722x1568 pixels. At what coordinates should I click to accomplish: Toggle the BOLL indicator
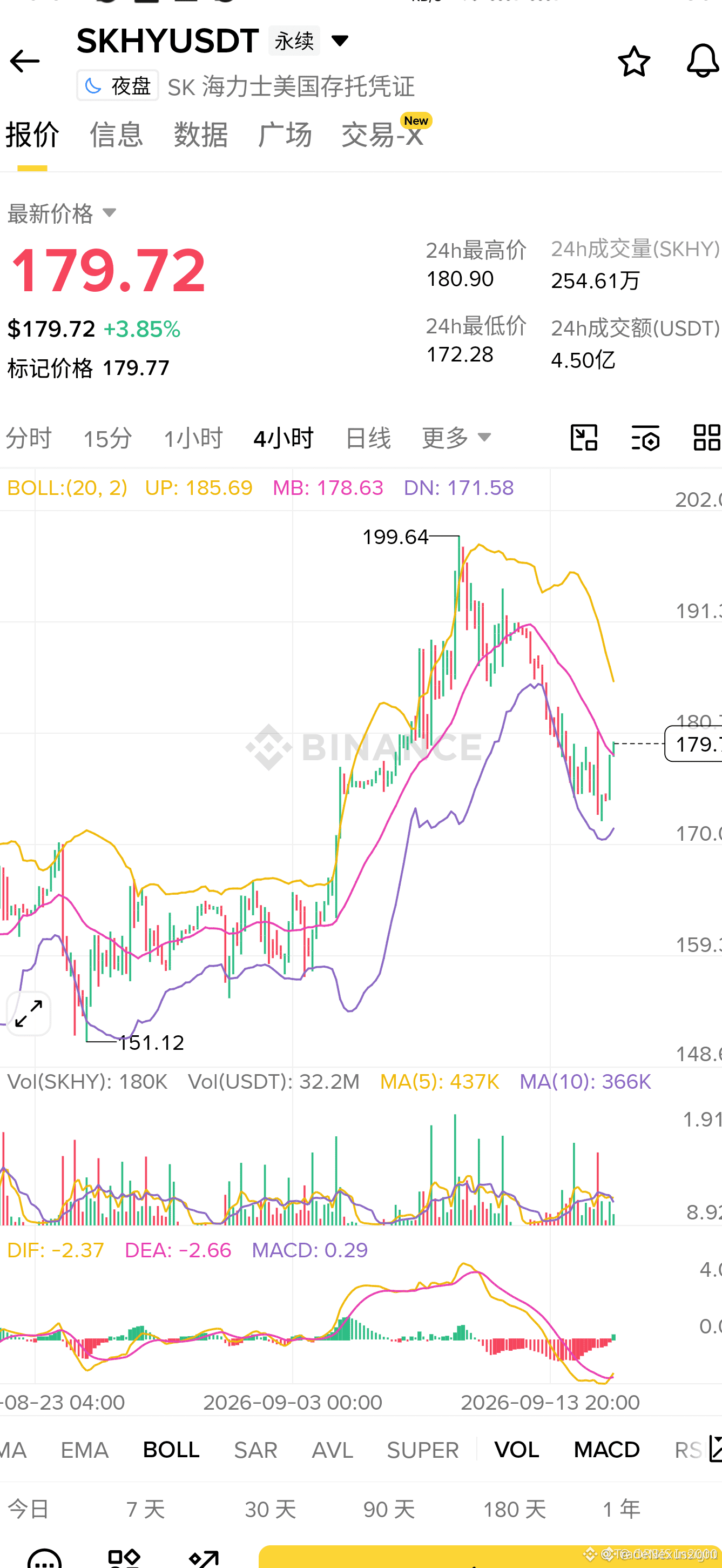171,1450
